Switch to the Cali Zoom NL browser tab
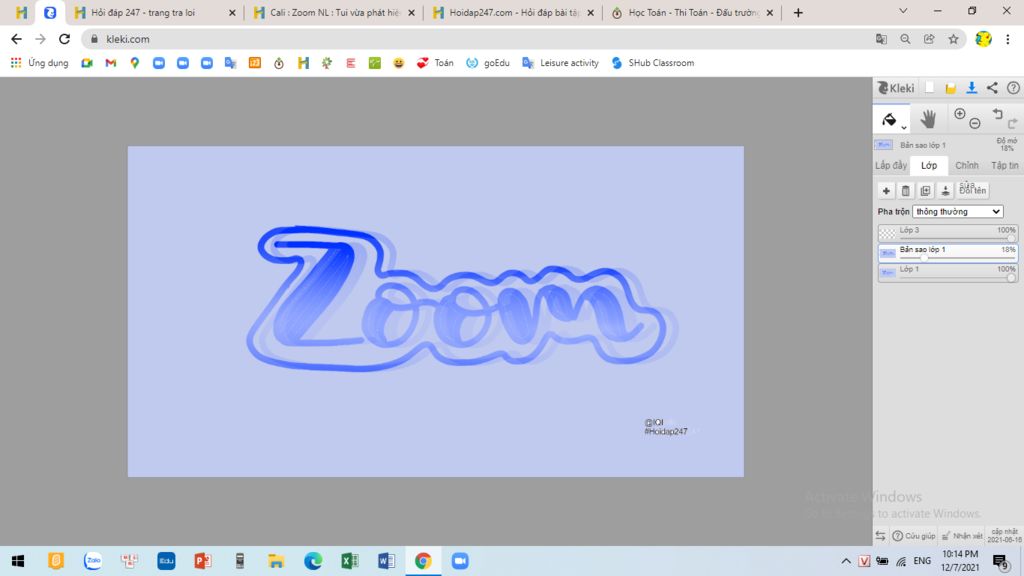 pos(334,12)
